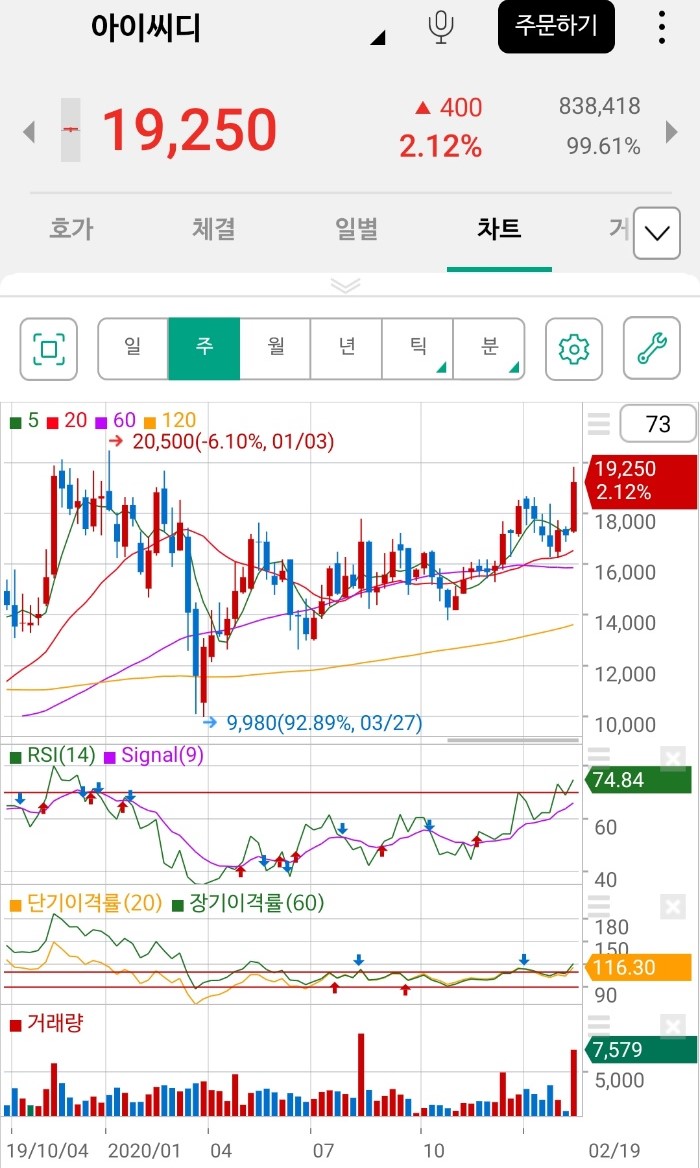Open the 틱 tick period dropdown

pos(418,349)
